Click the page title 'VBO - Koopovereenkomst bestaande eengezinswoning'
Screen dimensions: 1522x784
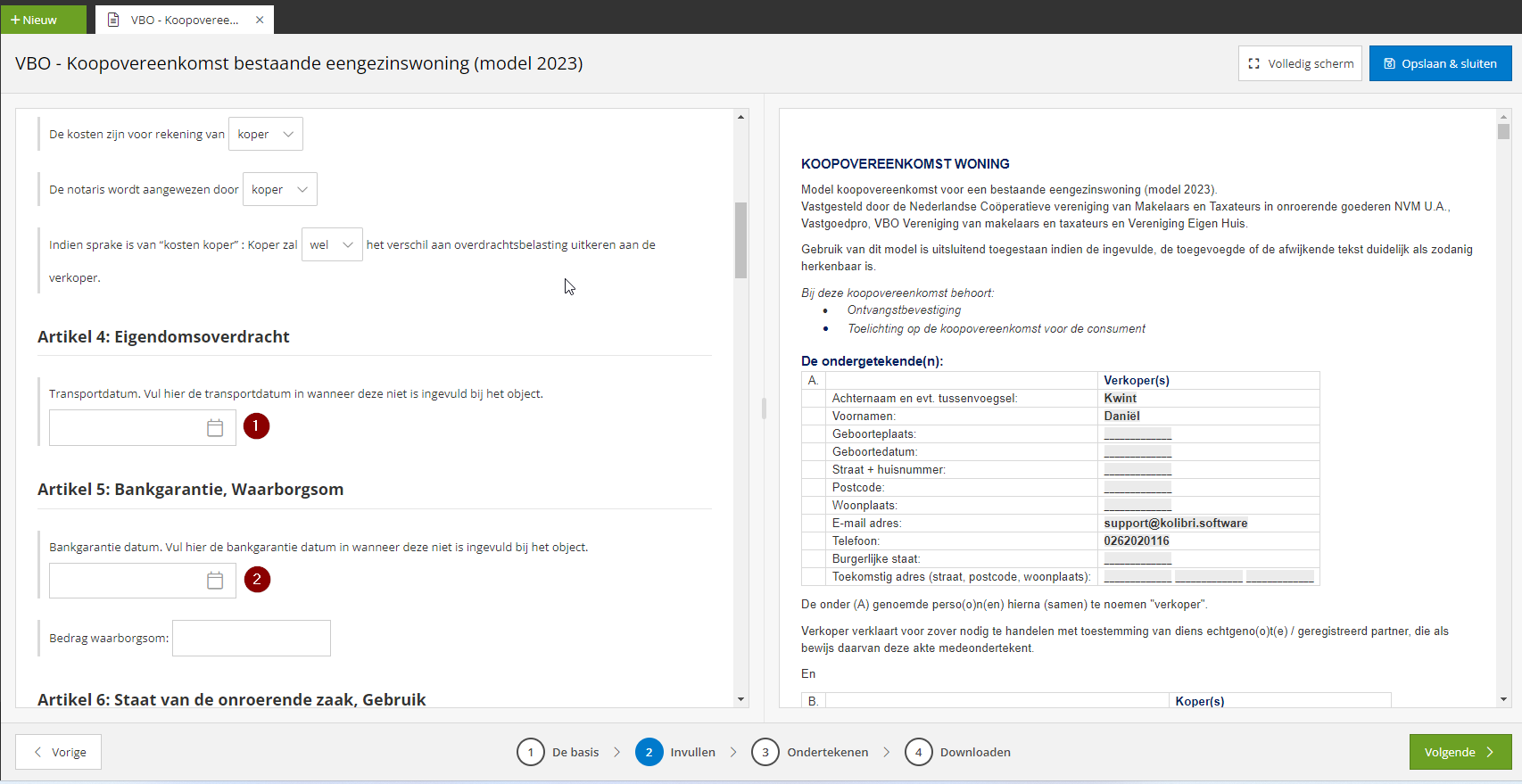[x=299, y=63]
